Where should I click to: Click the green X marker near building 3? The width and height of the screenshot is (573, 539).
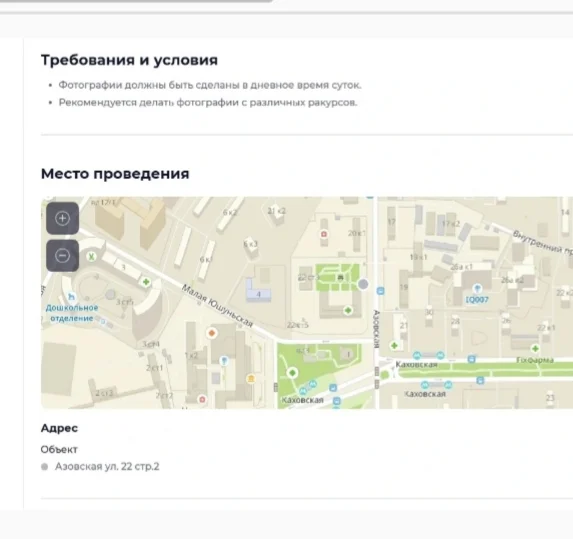(91, 257)
